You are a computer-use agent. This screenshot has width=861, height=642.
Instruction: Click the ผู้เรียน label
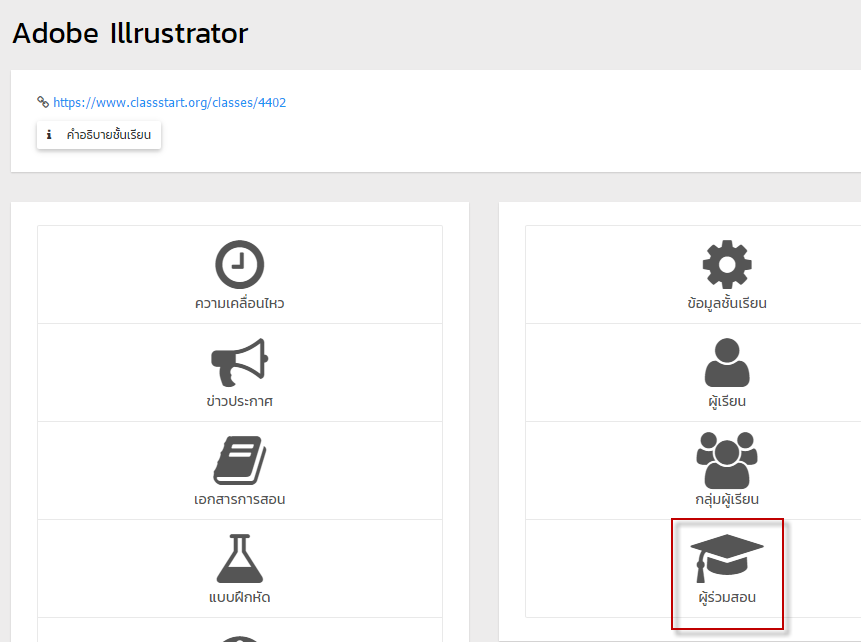pos(727,401)
